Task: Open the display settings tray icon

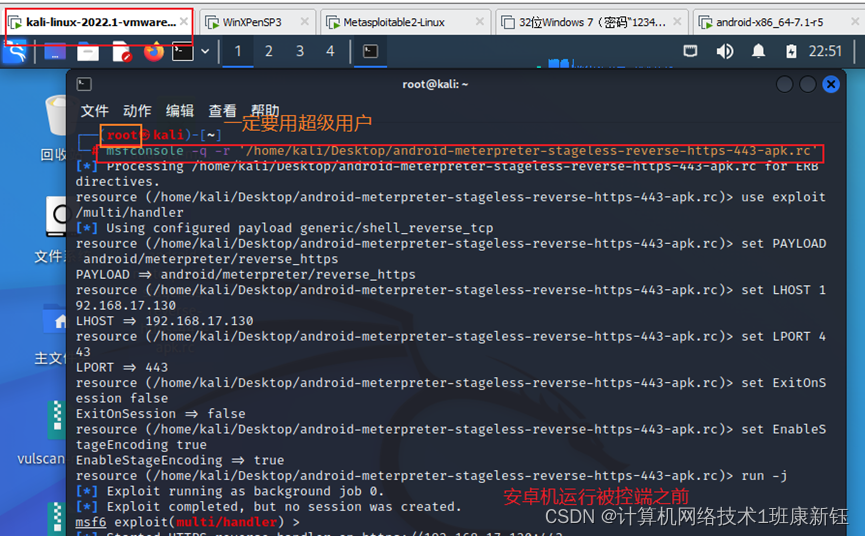Action: coord(690,51)
